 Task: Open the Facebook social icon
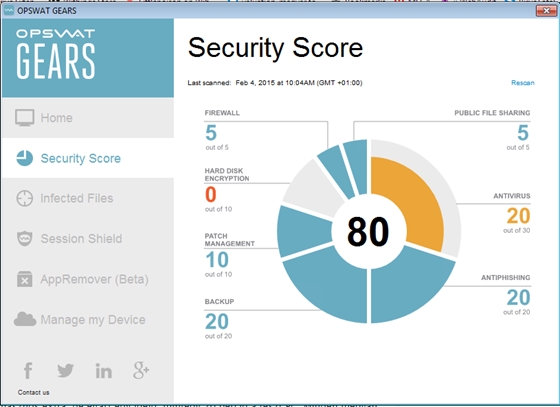(28, 370)
